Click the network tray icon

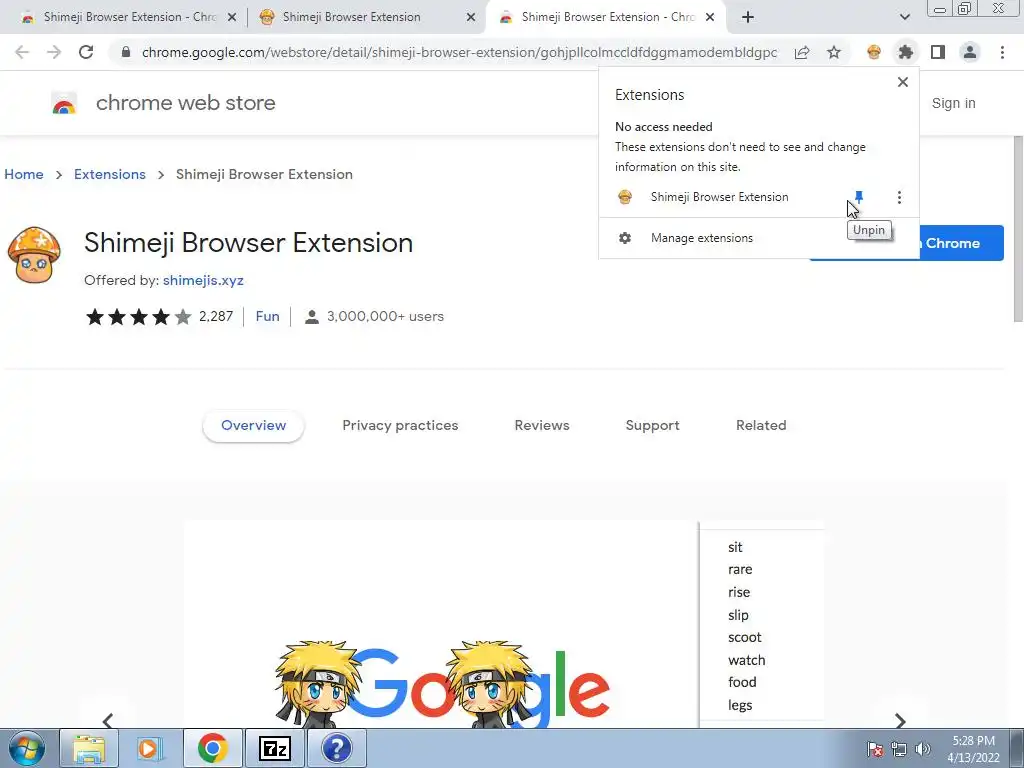point(899,749)
